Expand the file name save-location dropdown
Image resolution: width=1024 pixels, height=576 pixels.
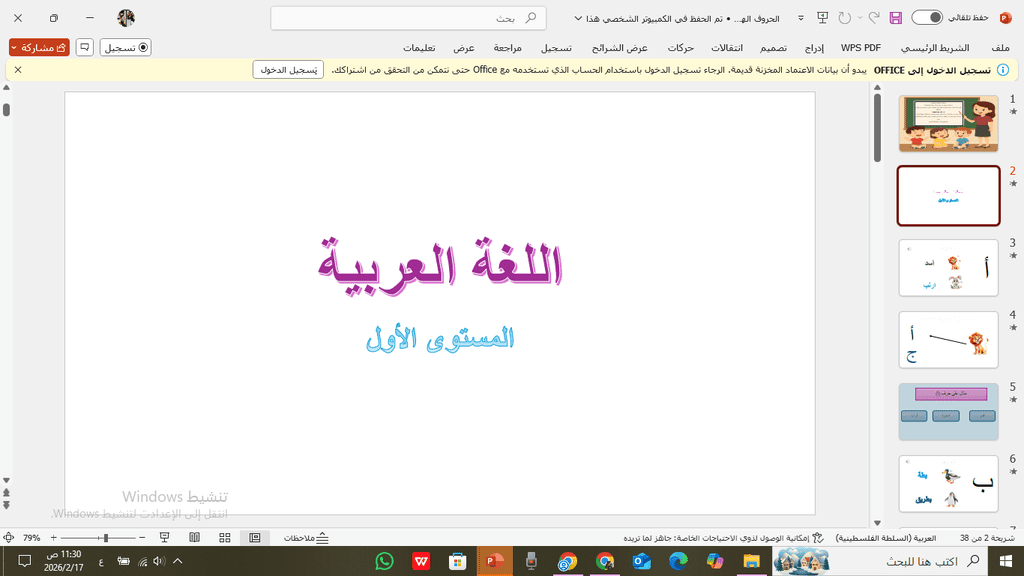[x=578, y=18]
